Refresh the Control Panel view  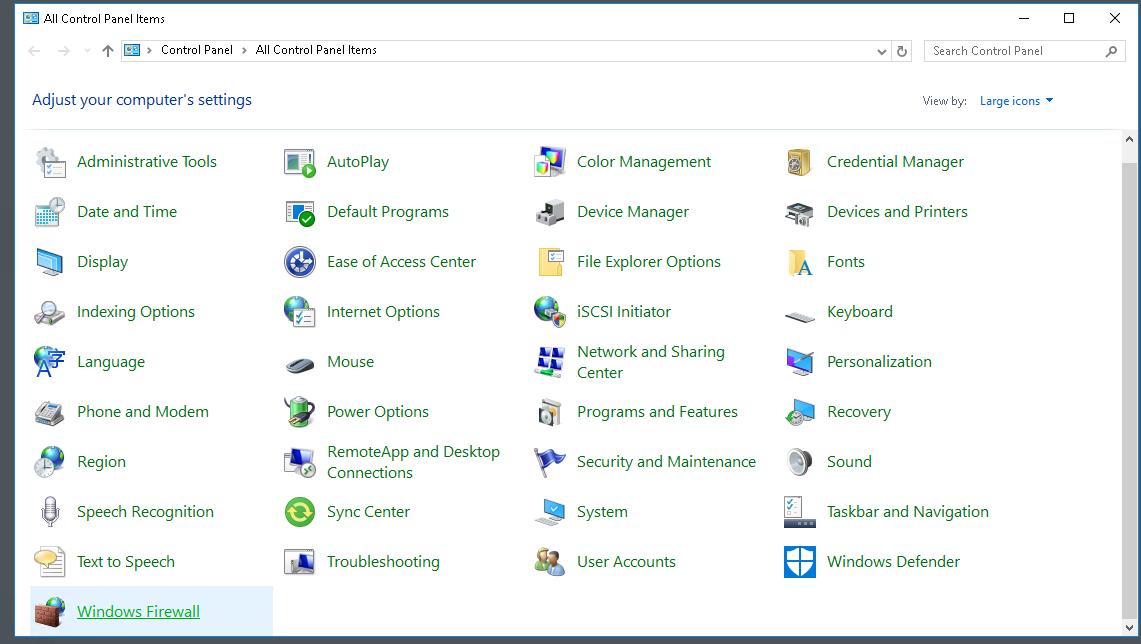902,52
